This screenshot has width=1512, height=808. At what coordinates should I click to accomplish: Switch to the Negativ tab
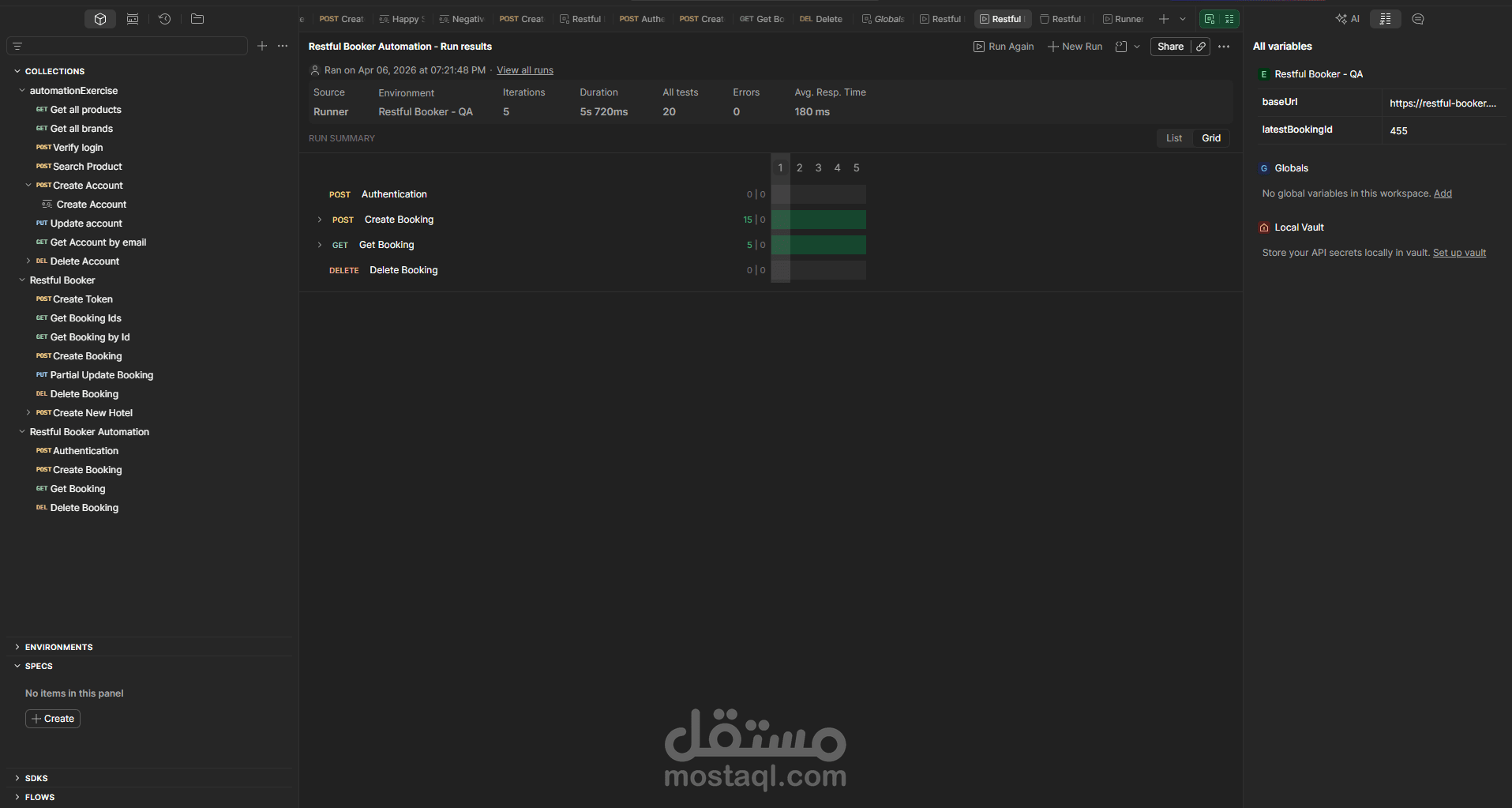[462, 19]
